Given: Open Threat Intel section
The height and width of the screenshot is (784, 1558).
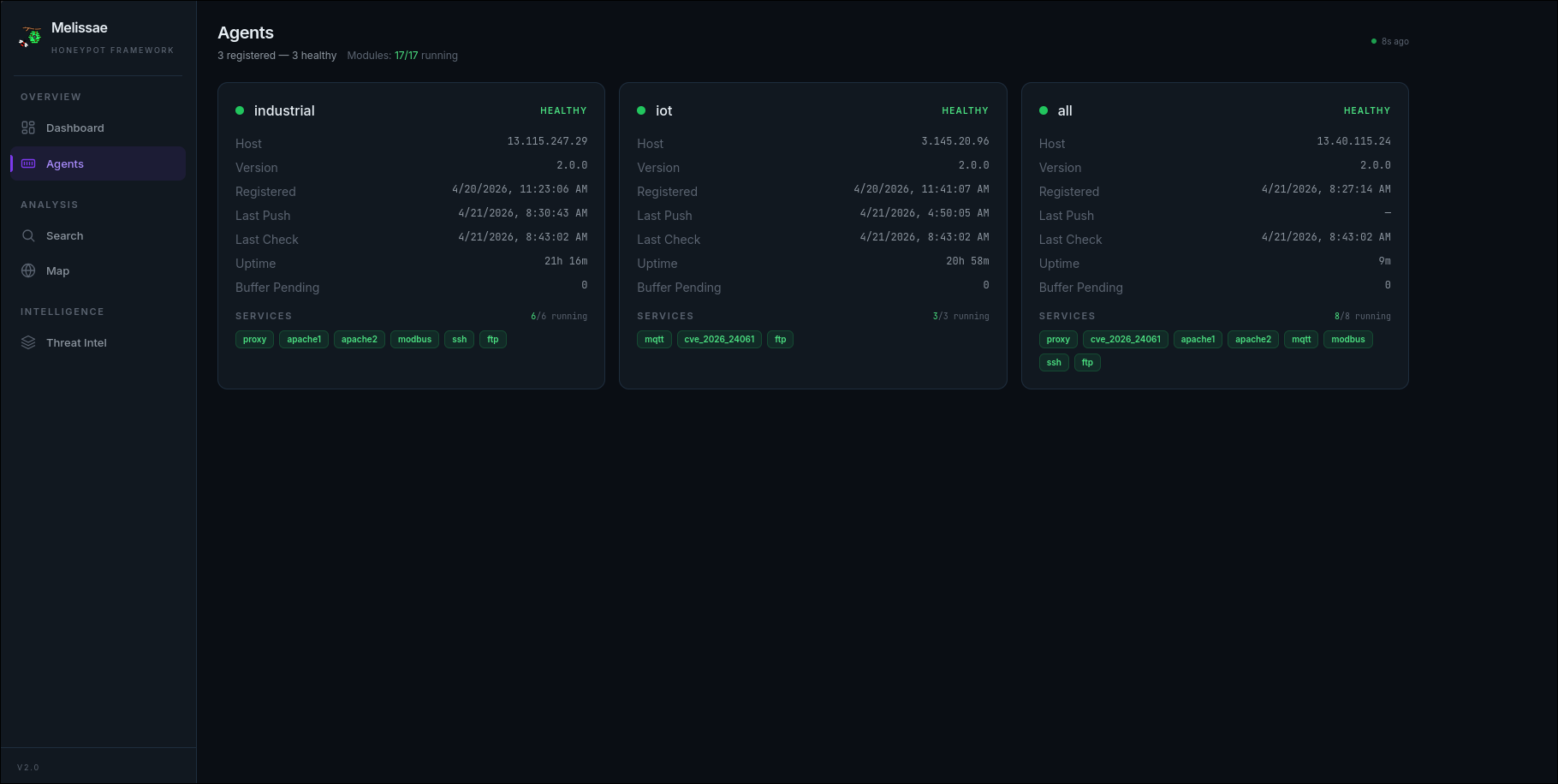Looking at the screenshot, I should 98,342.
